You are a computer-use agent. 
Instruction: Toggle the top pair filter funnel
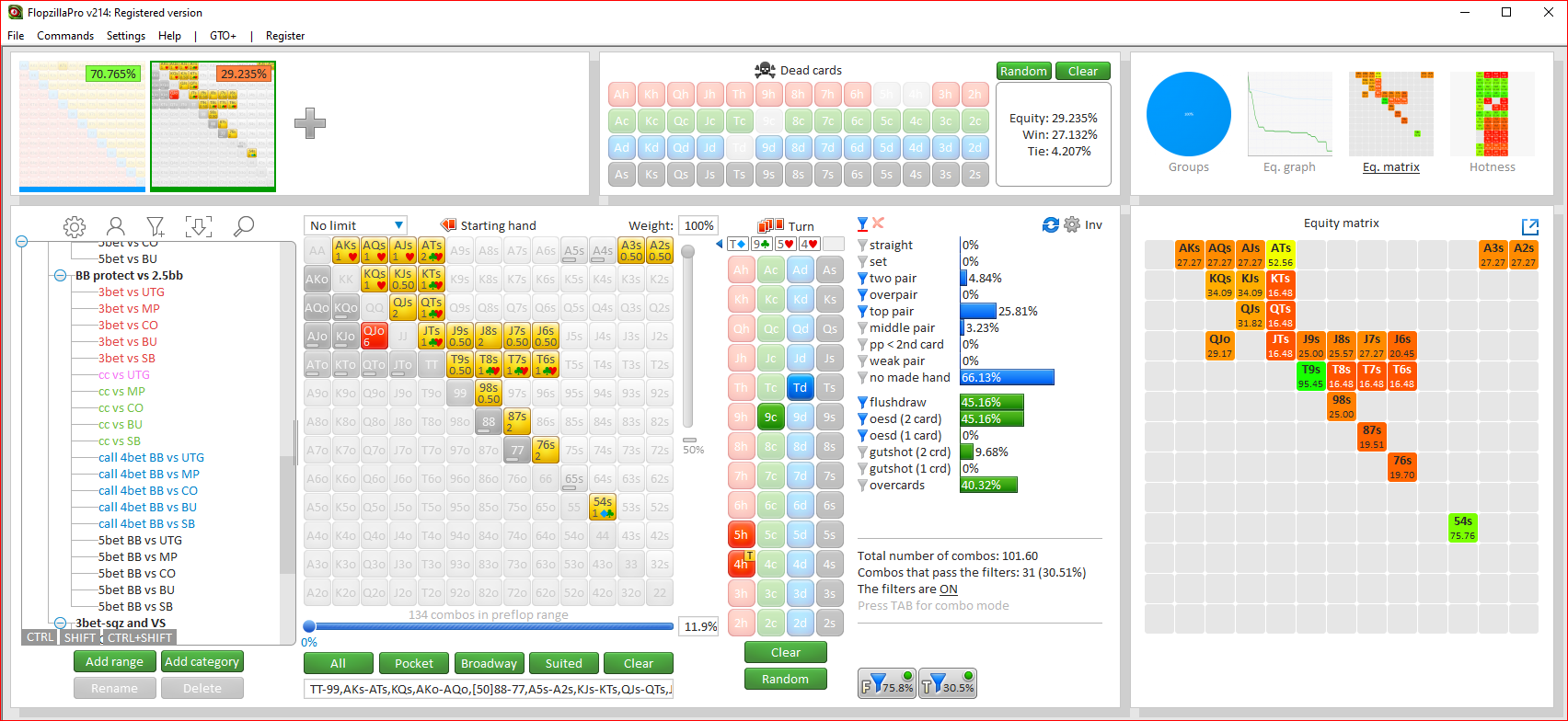[862, 312]
